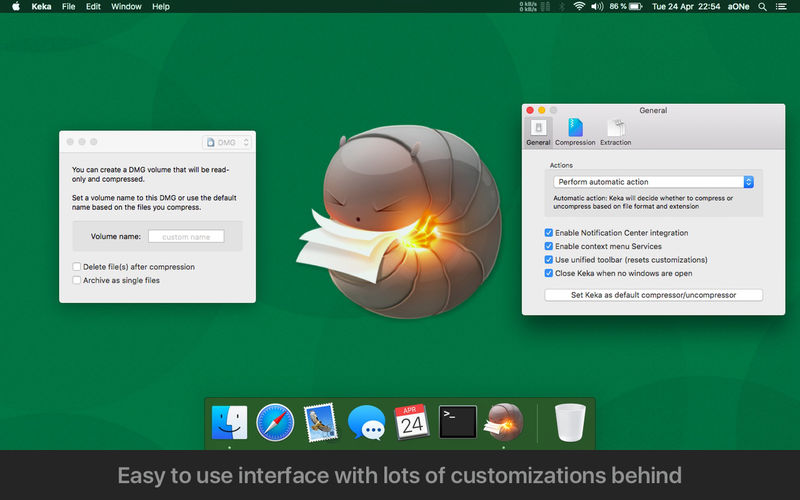Open the Keka menu in the menu bar
Image resolution: width=800 pixels, height=500 pixels.
pyautogui.click(x=41, y=6)
